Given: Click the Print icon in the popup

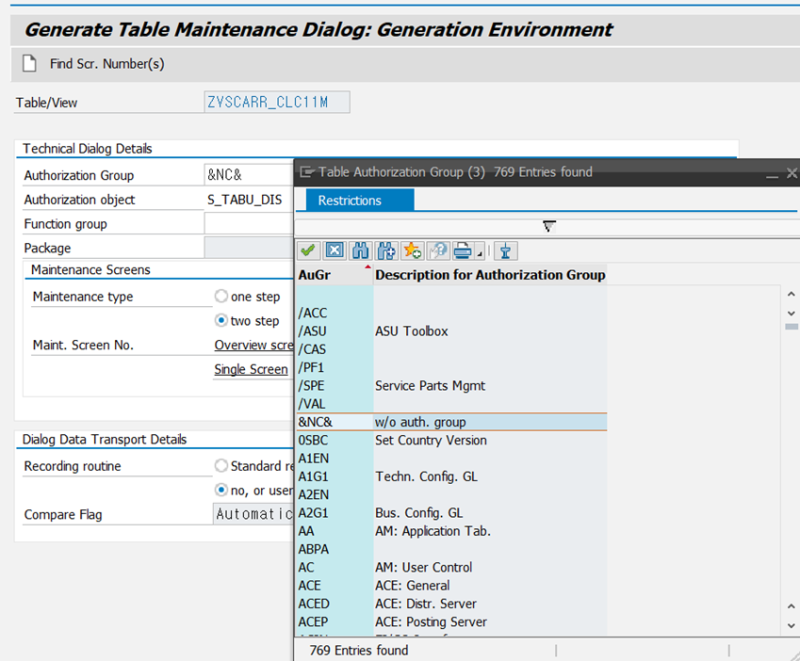Looking at the screenshot, I should coord(463,250).
